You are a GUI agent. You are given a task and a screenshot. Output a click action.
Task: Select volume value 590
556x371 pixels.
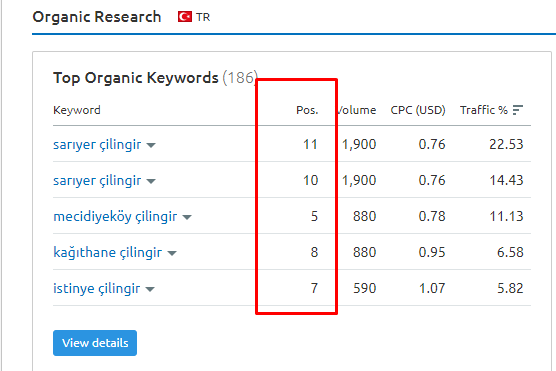coord(365,288)
